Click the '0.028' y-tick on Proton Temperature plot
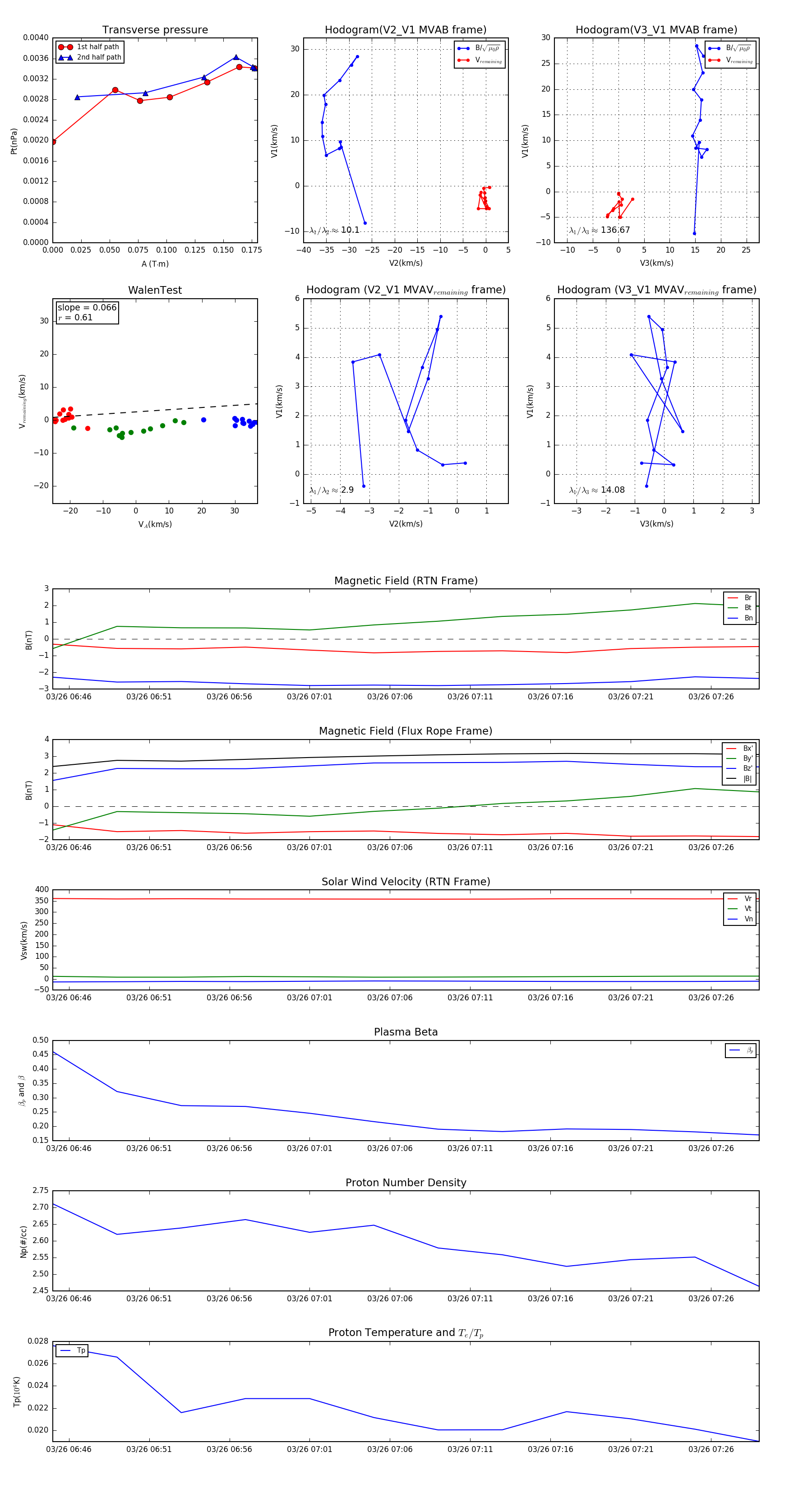This screenshot has width=812, height=1489. [38, 1341]
